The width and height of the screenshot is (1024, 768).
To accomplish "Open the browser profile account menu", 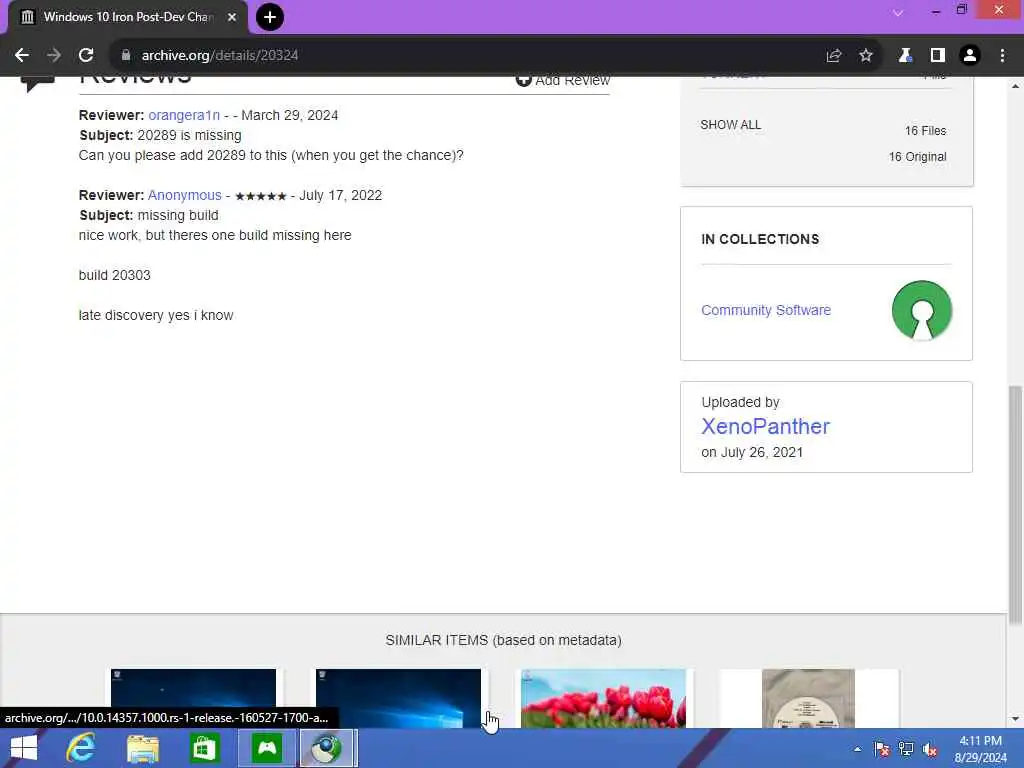I will coord(970,56).
